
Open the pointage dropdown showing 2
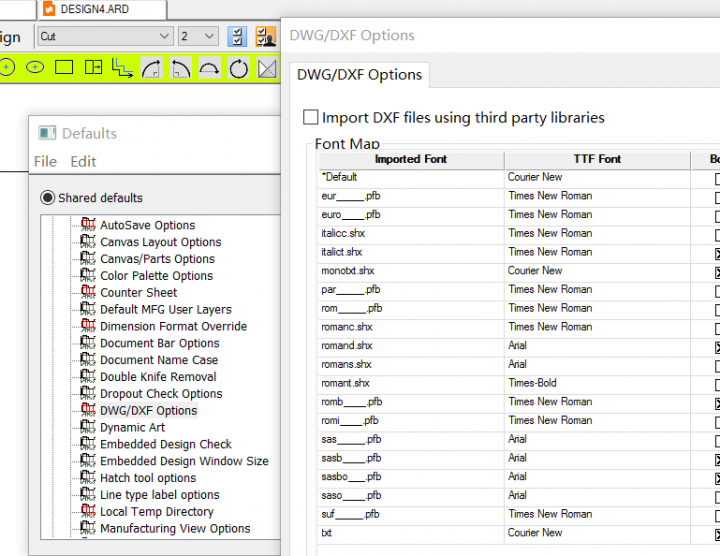[x=198, y=37]
